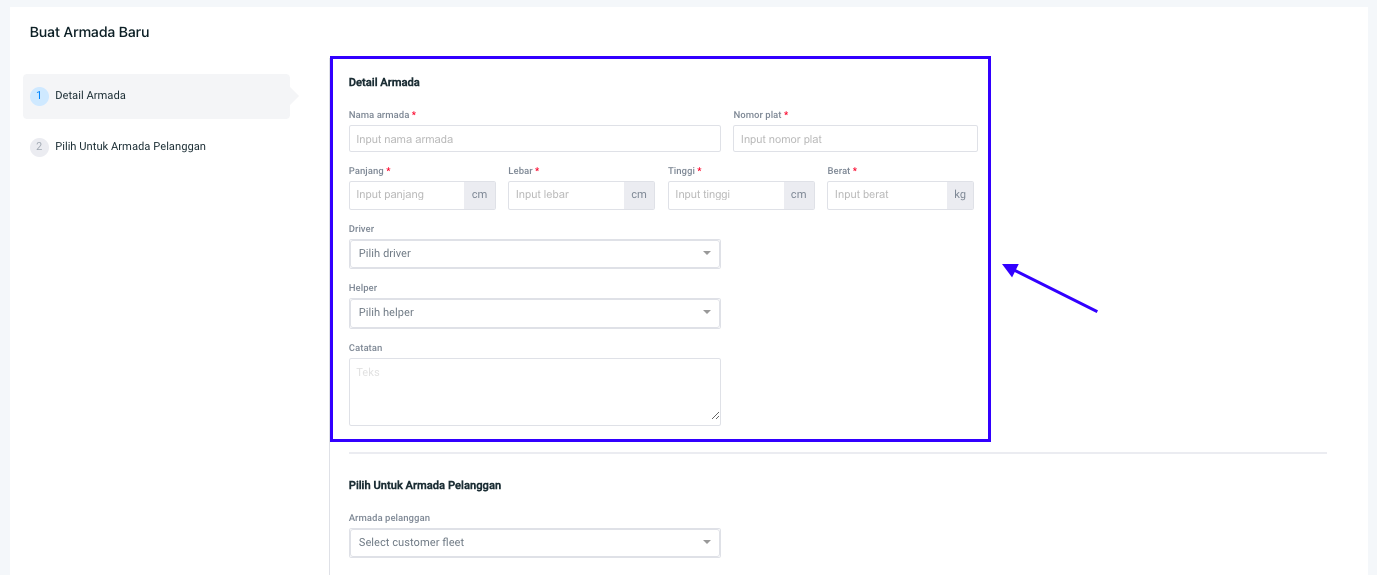This screenshot has height=575, width=1377.
Task: Click the Catatan text area
Action: (x=534, y=391)
